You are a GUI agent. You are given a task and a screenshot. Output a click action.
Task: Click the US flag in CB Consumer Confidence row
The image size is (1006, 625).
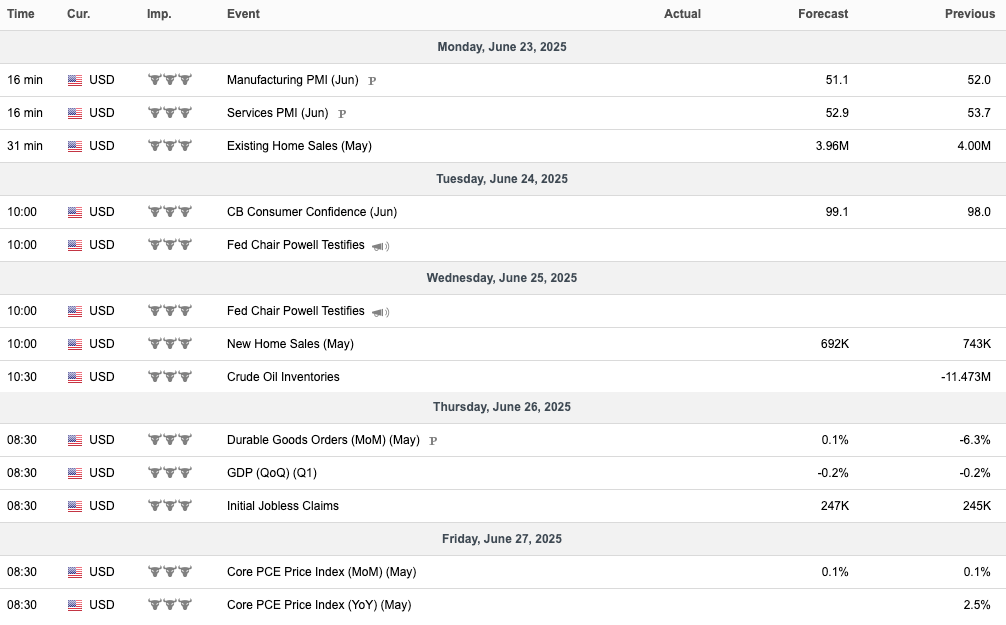click(75, 212)
